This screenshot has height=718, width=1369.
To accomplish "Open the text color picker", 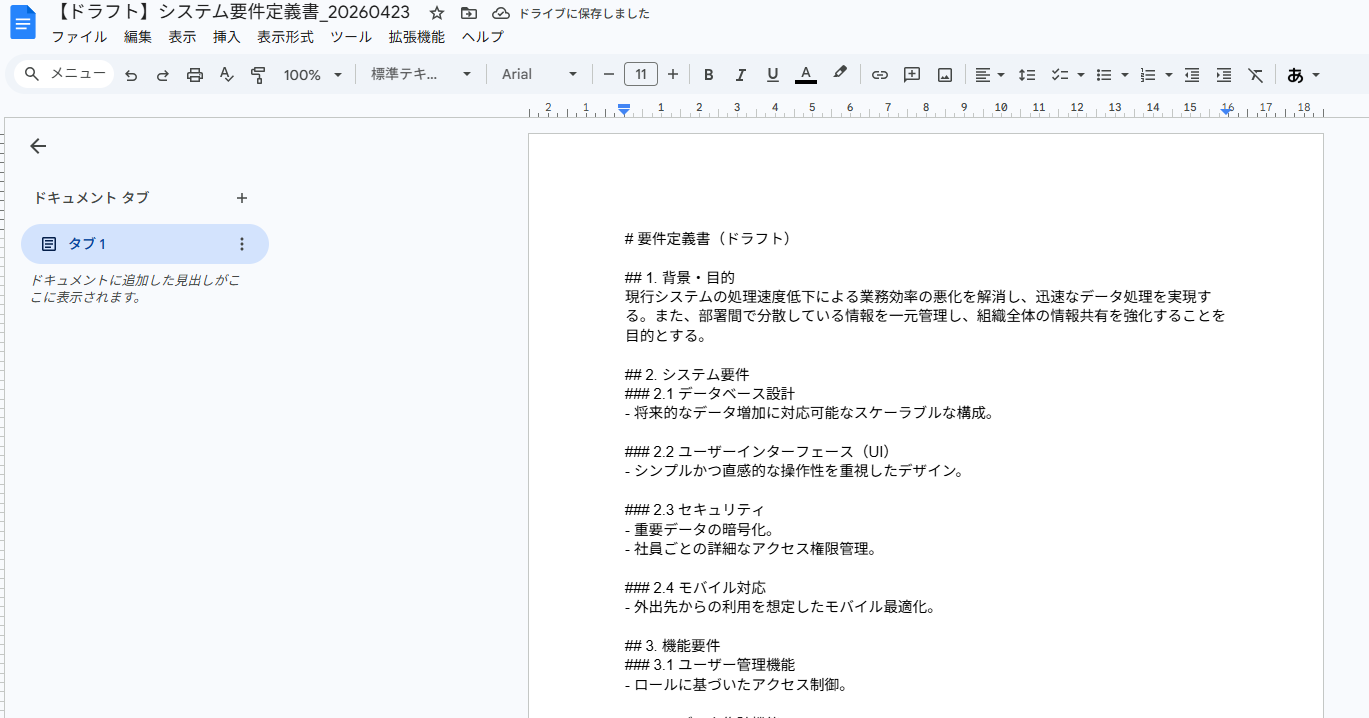I will [806, 75].
